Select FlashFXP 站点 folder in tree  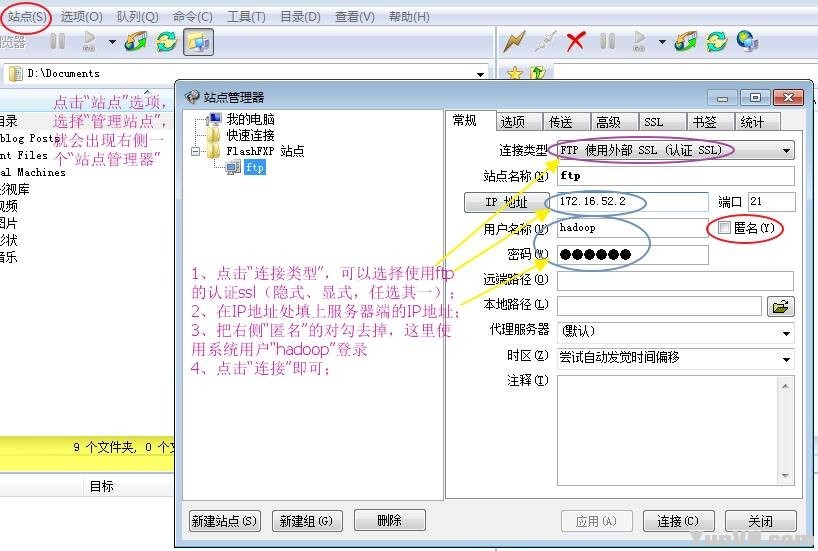(265, 151)
